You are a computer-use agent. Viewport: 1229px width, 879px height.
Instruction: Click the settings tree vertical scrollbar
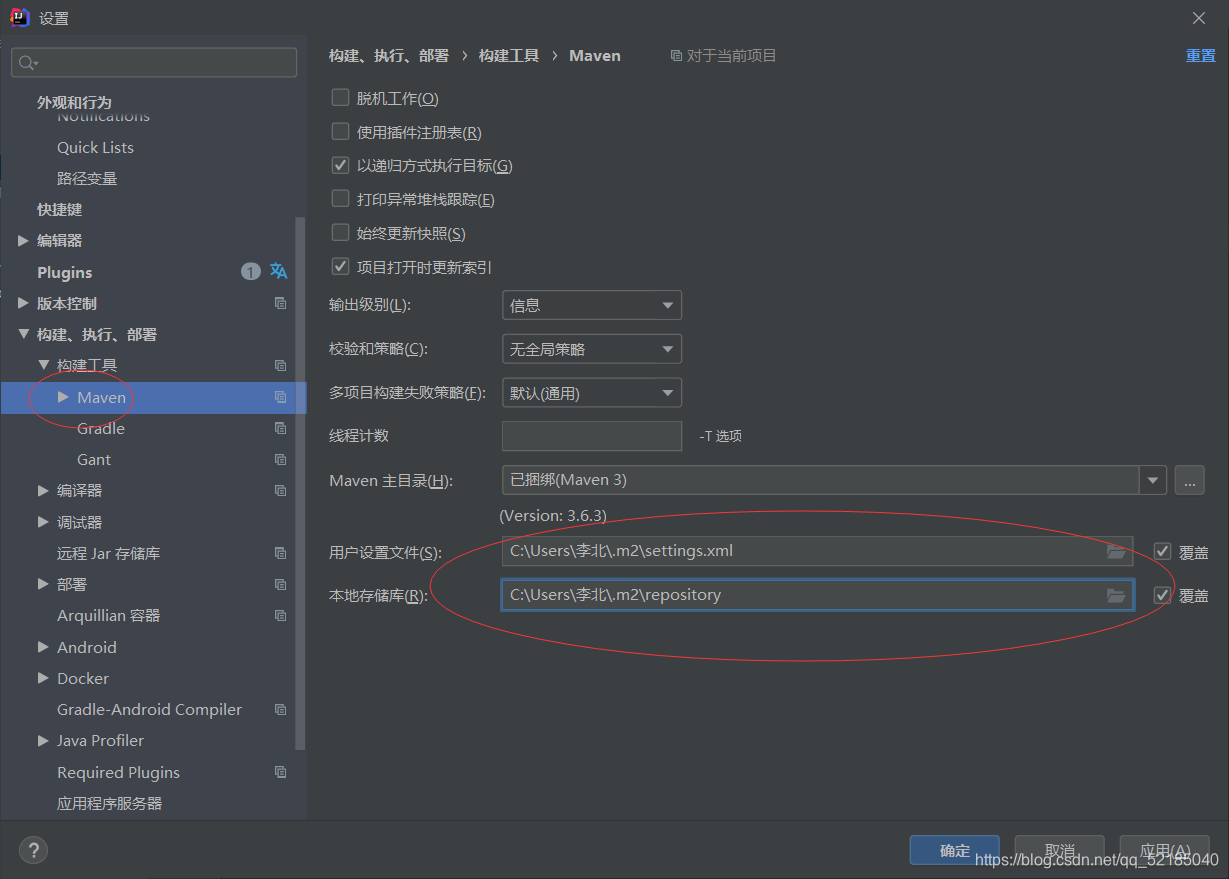[300, 483]
